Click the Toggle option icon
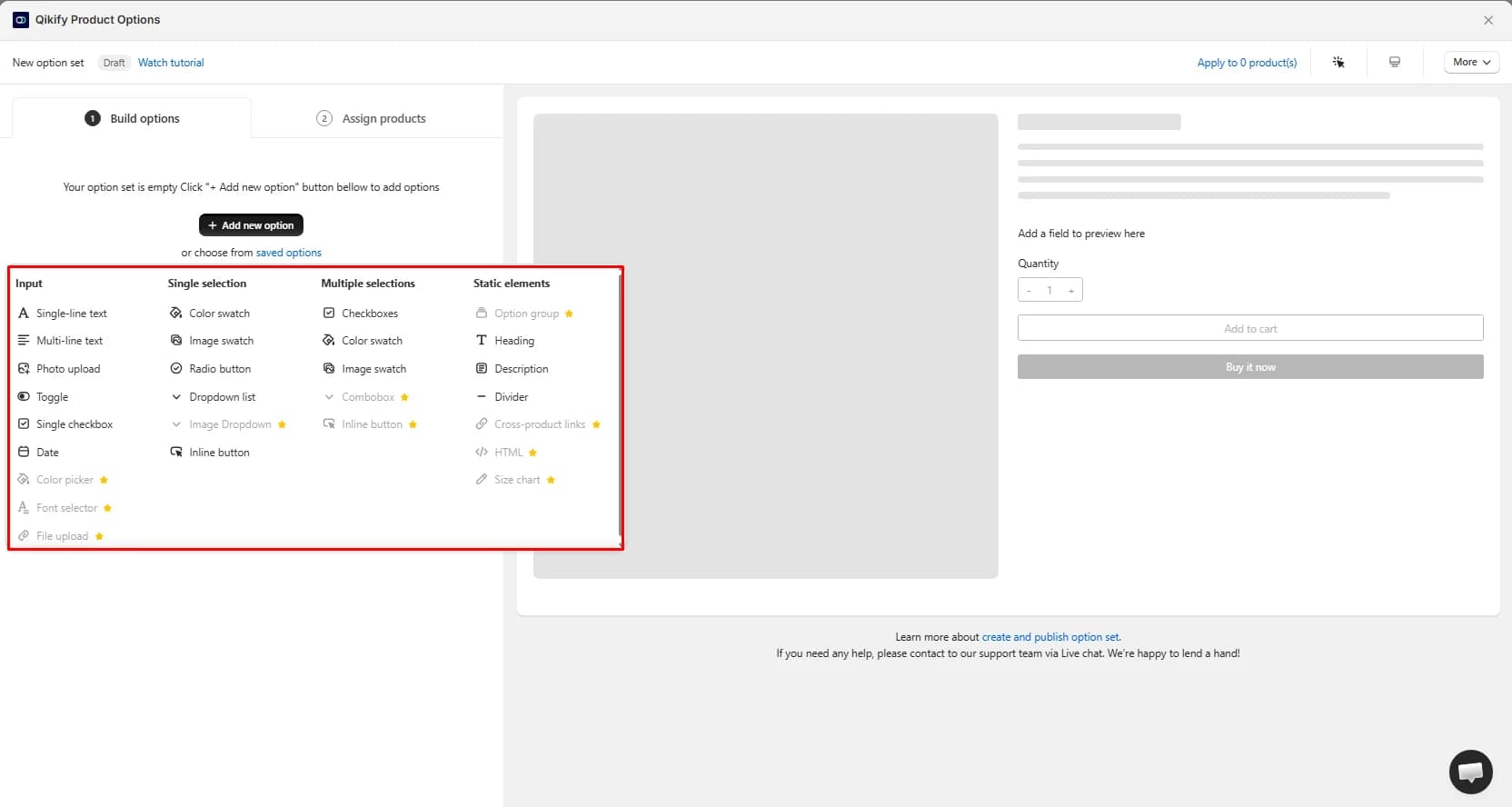The height and width of the screenshot is (807, 1512). 24,397
